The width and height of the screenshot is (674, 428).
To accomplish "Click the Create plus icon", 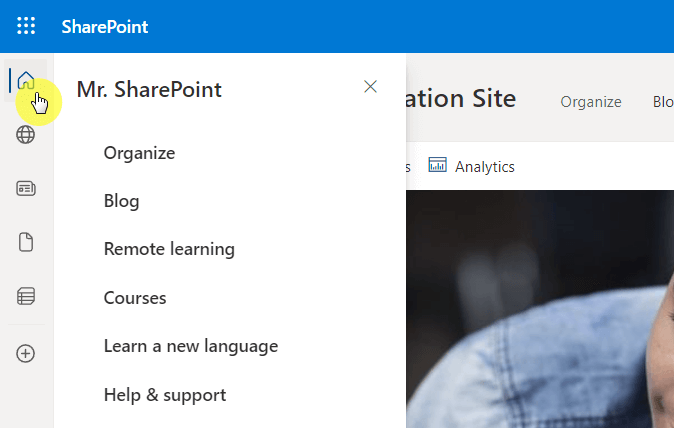I will 25,354.
